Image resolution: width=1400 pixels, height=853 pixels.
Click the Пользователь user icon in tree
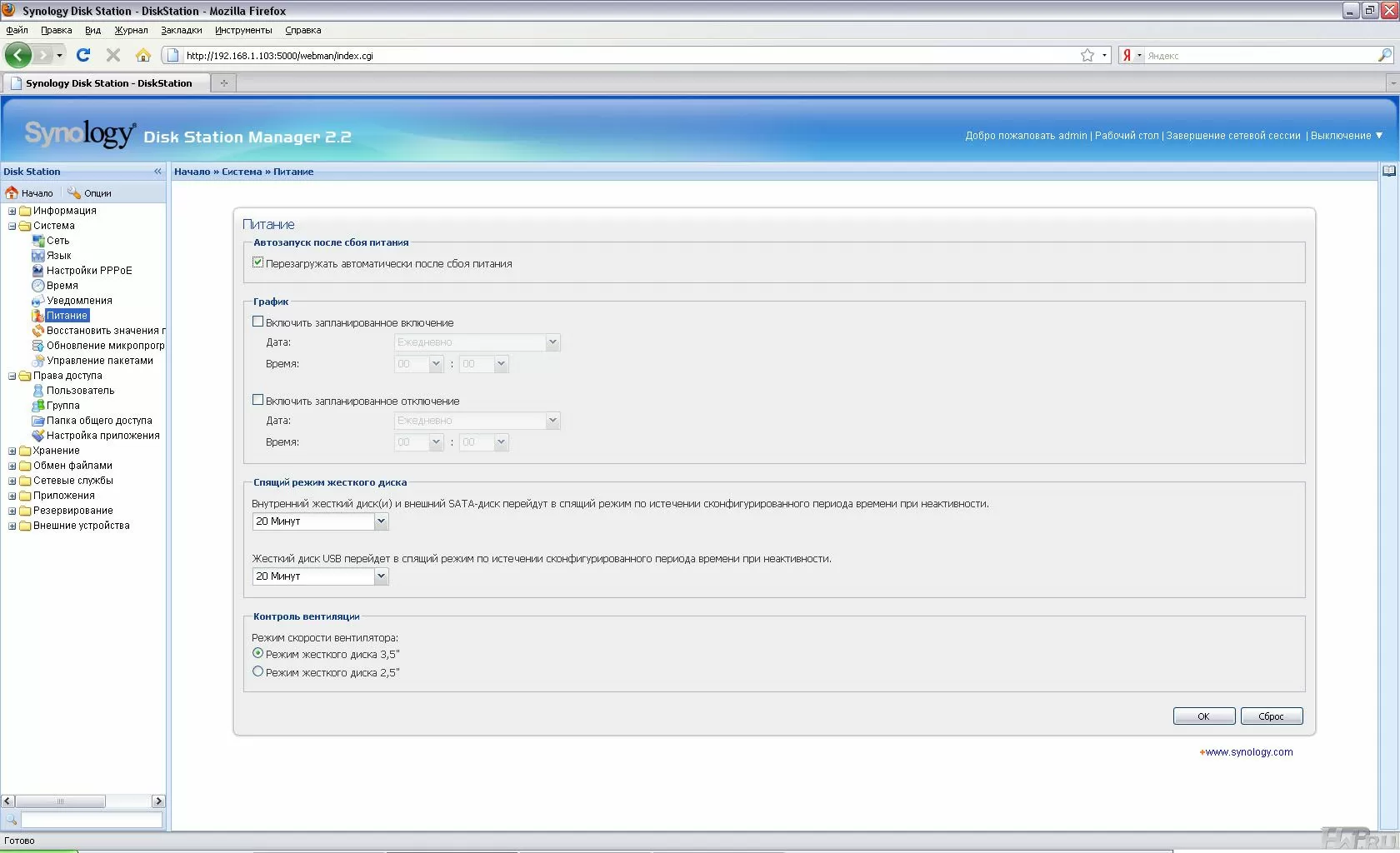pyautogui.click(x=37, y=391)
